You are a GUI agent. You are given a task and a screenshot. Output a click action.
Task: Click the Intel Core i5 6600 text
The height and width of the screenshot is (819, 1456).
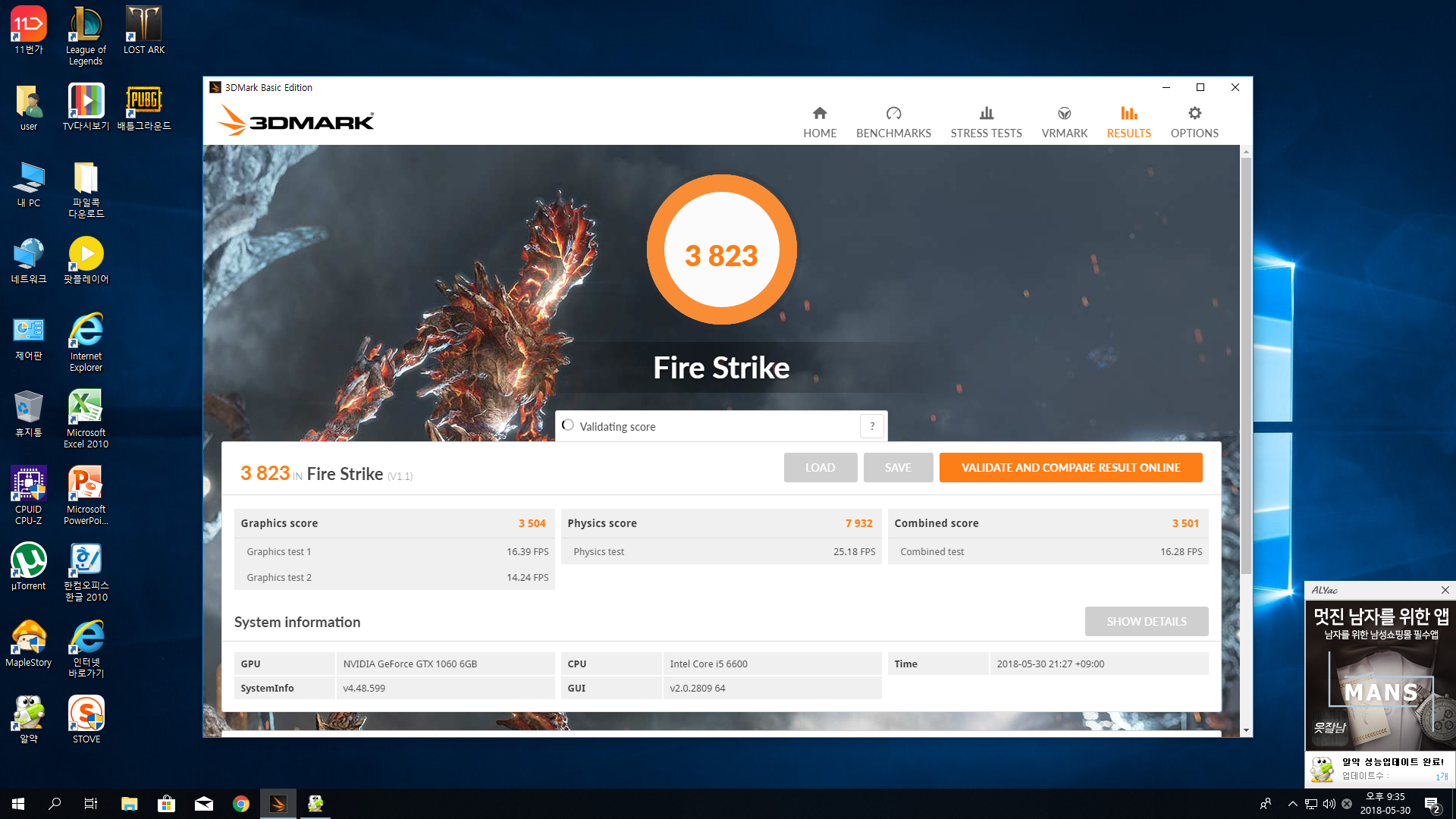pyautogui.click(x=708, y=664)
